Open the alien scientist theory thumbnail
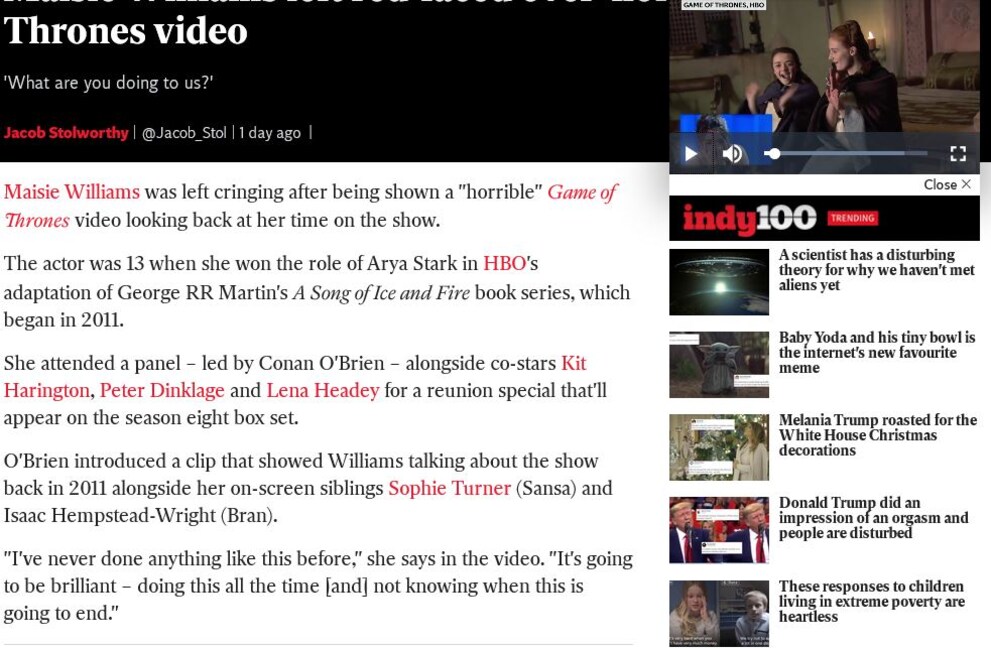The image size is (991, 648). (719, 282)
